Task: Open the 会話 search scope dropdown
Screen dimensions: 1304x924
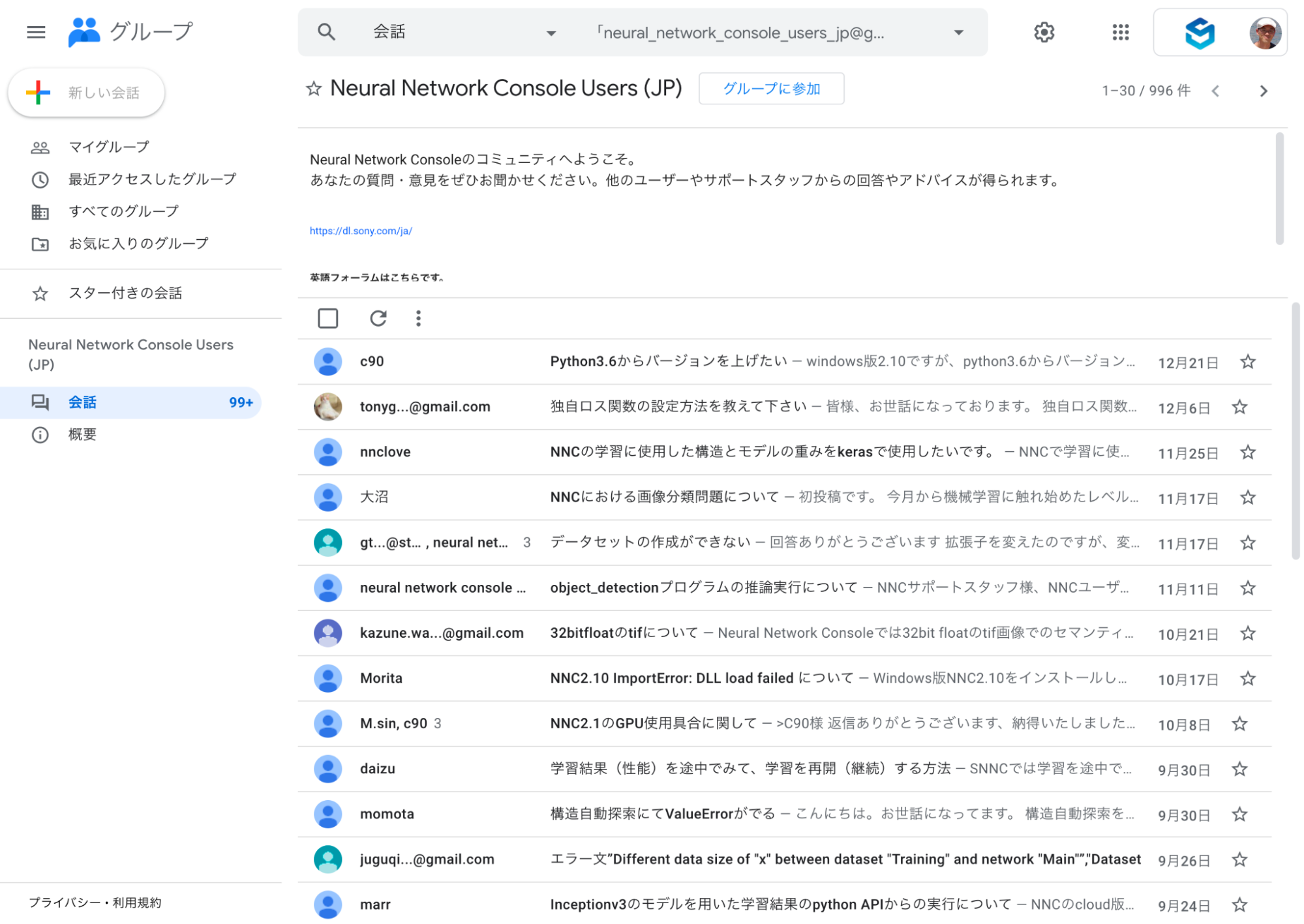Action: pos(464,32)
